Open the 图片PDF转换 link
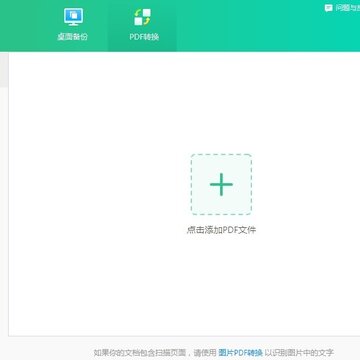 [x=240, y=353]
